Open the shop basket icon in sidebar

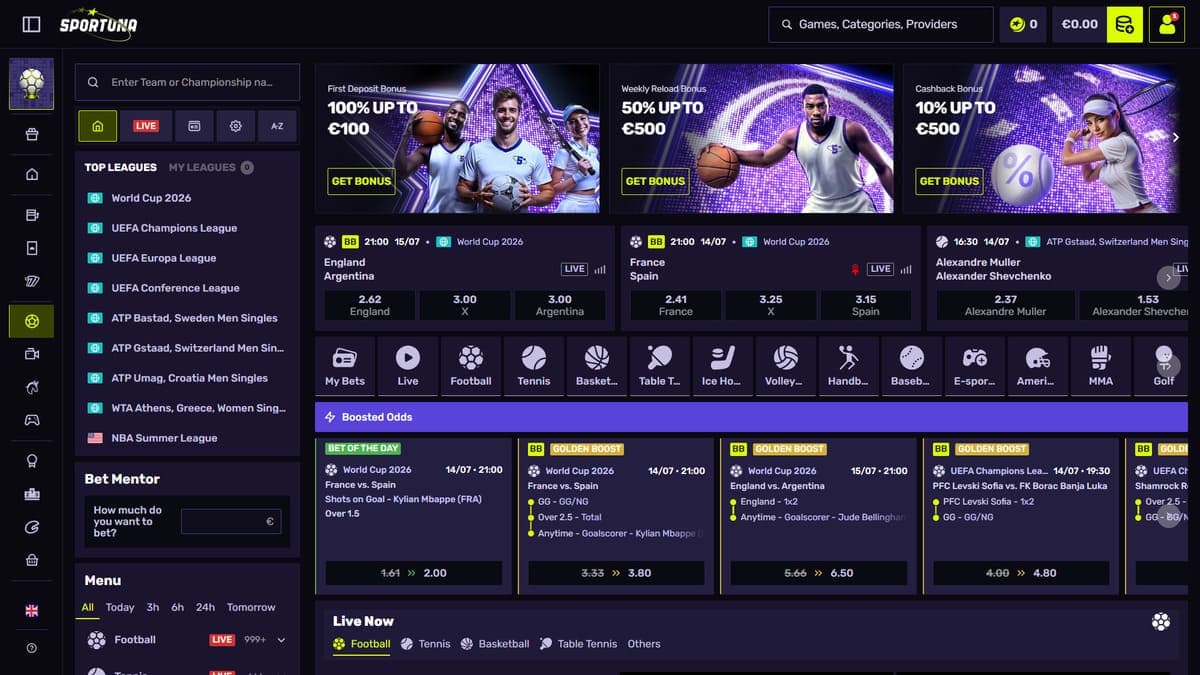click(32, 561)
